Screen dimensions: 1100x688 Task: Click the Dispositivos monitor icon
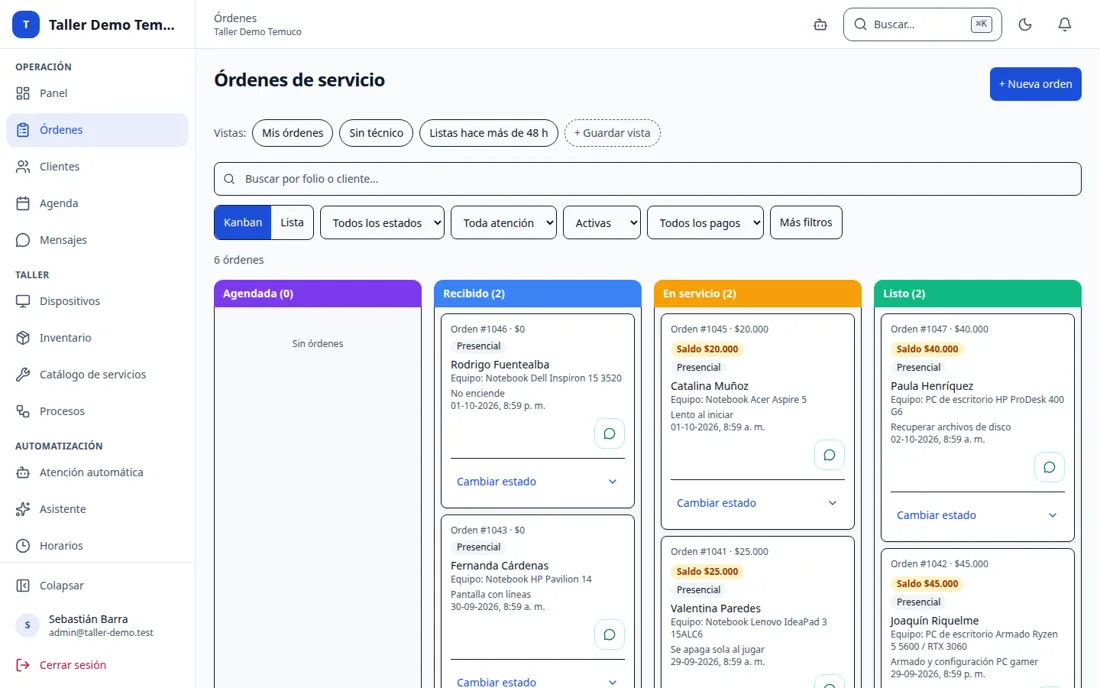click(x=23, y=301)
